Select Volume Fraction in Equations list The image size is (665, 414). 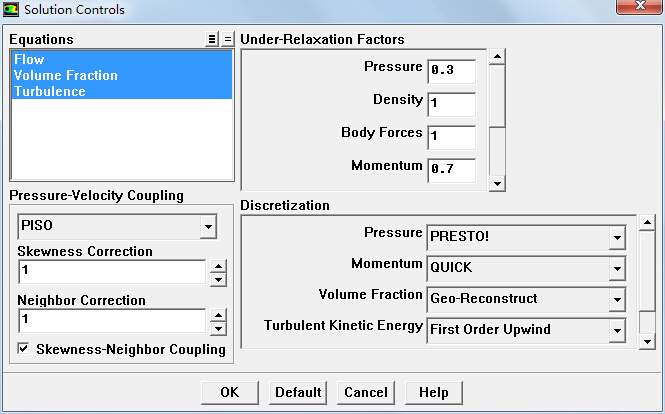pyautogui.click(x=65, y=75)
